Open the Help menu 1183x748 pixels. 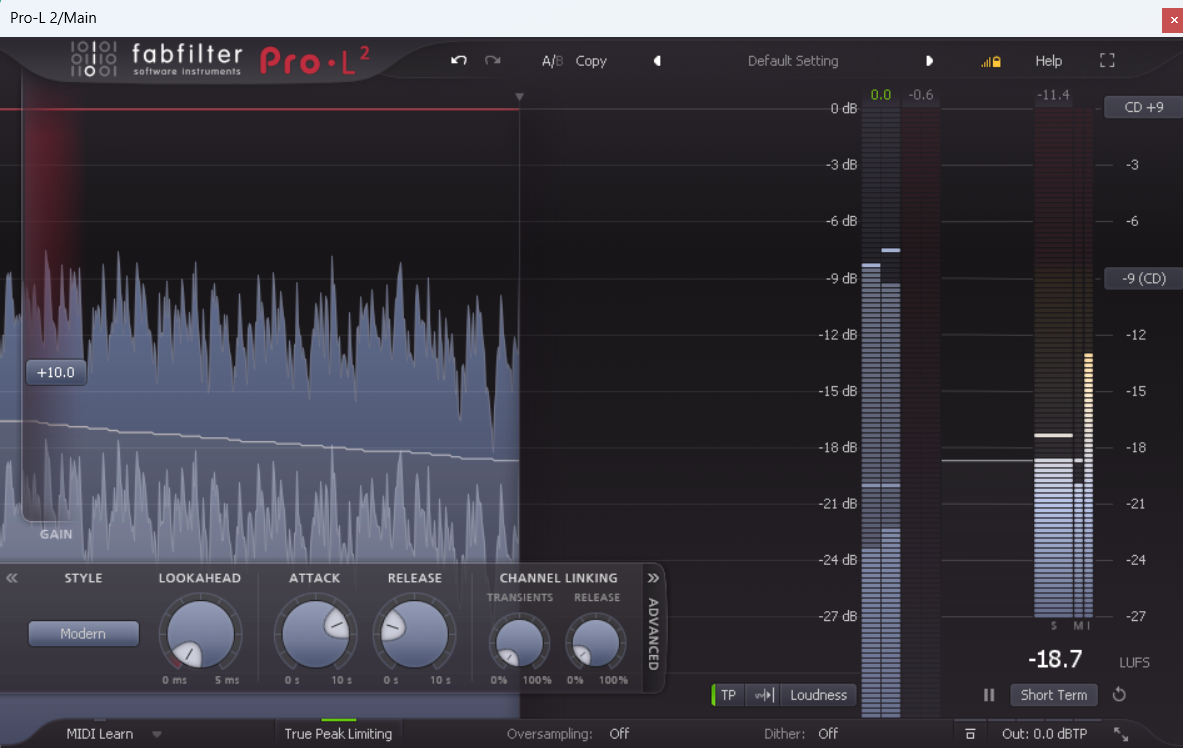coord(1049,61)
